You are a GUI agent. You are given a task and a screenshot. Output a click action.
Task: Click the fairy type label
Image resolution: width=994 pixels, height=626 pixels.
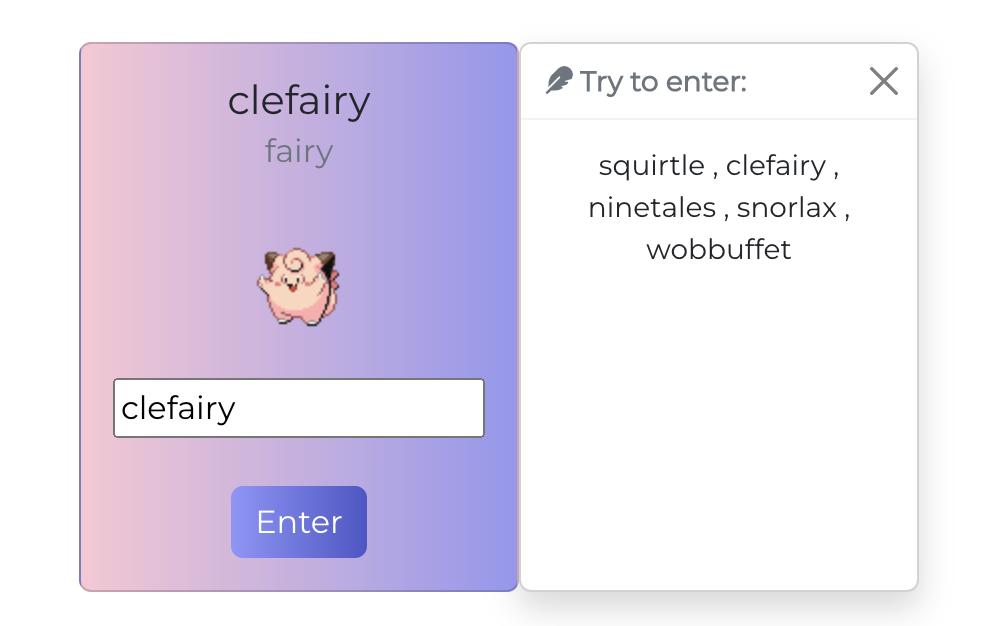coord(298,151)
